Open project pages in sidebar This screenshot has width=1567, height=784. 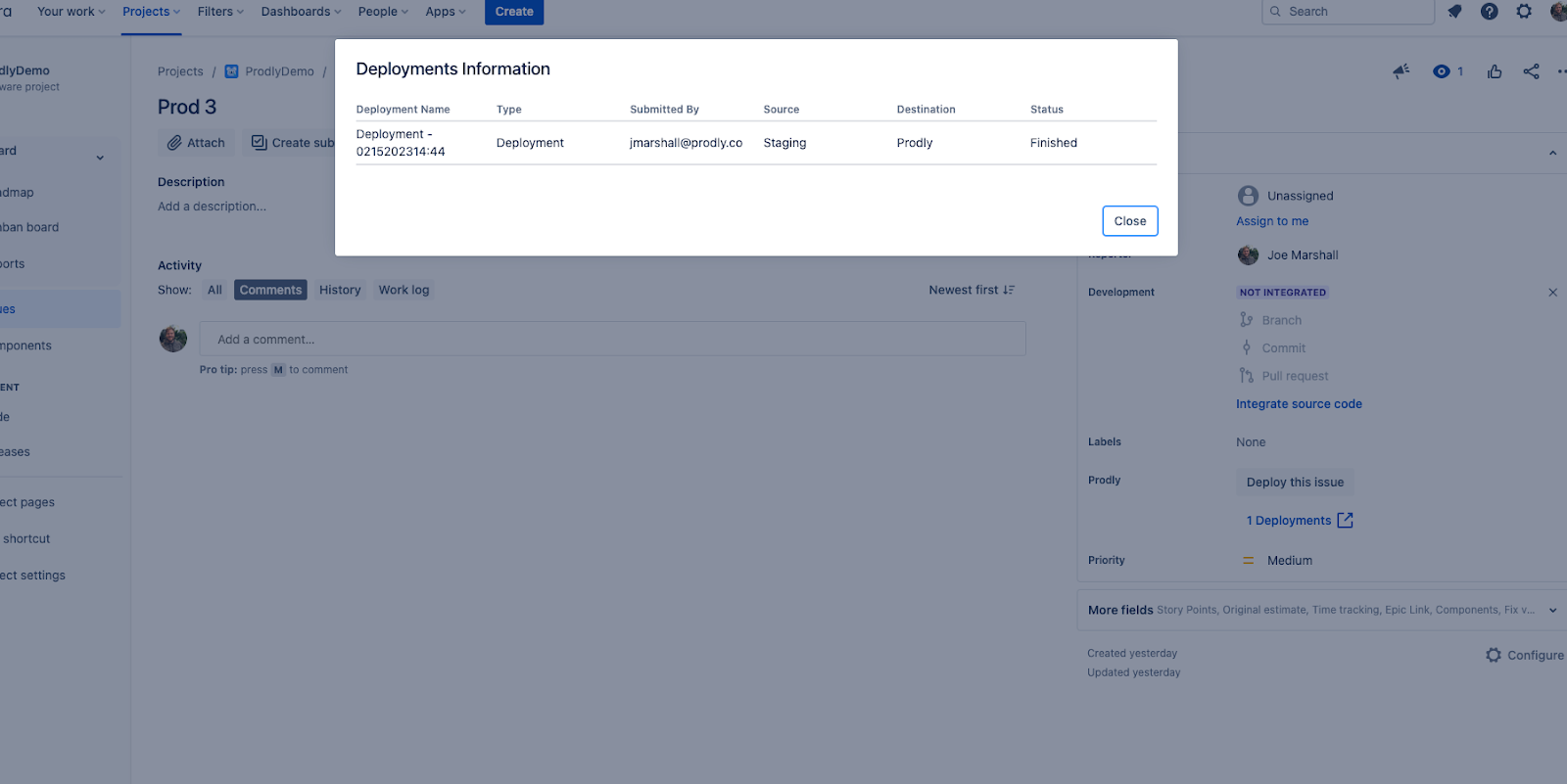(29, 502)
